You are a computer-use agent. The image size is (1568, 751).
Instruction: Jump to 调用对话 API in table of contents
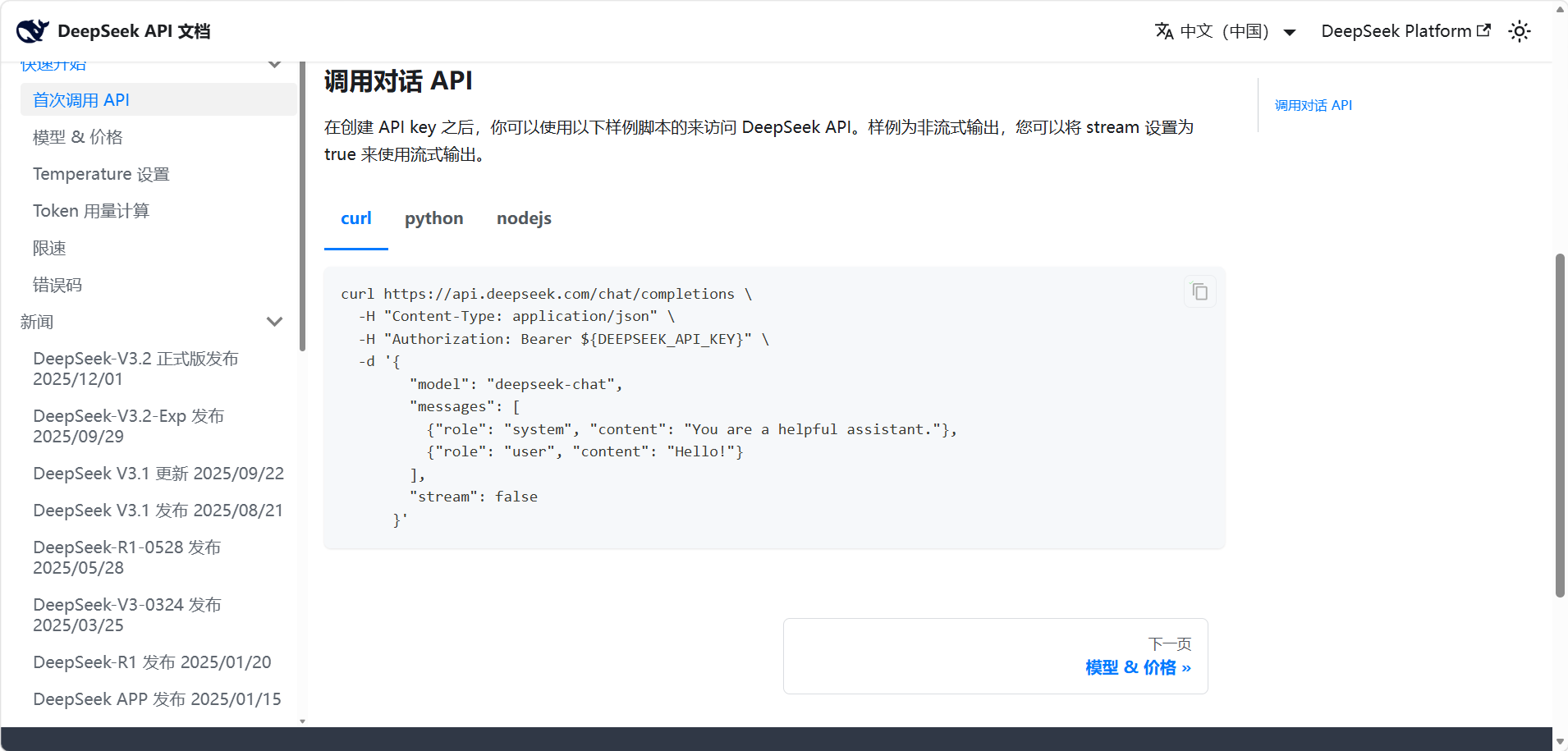[1313, 105]
